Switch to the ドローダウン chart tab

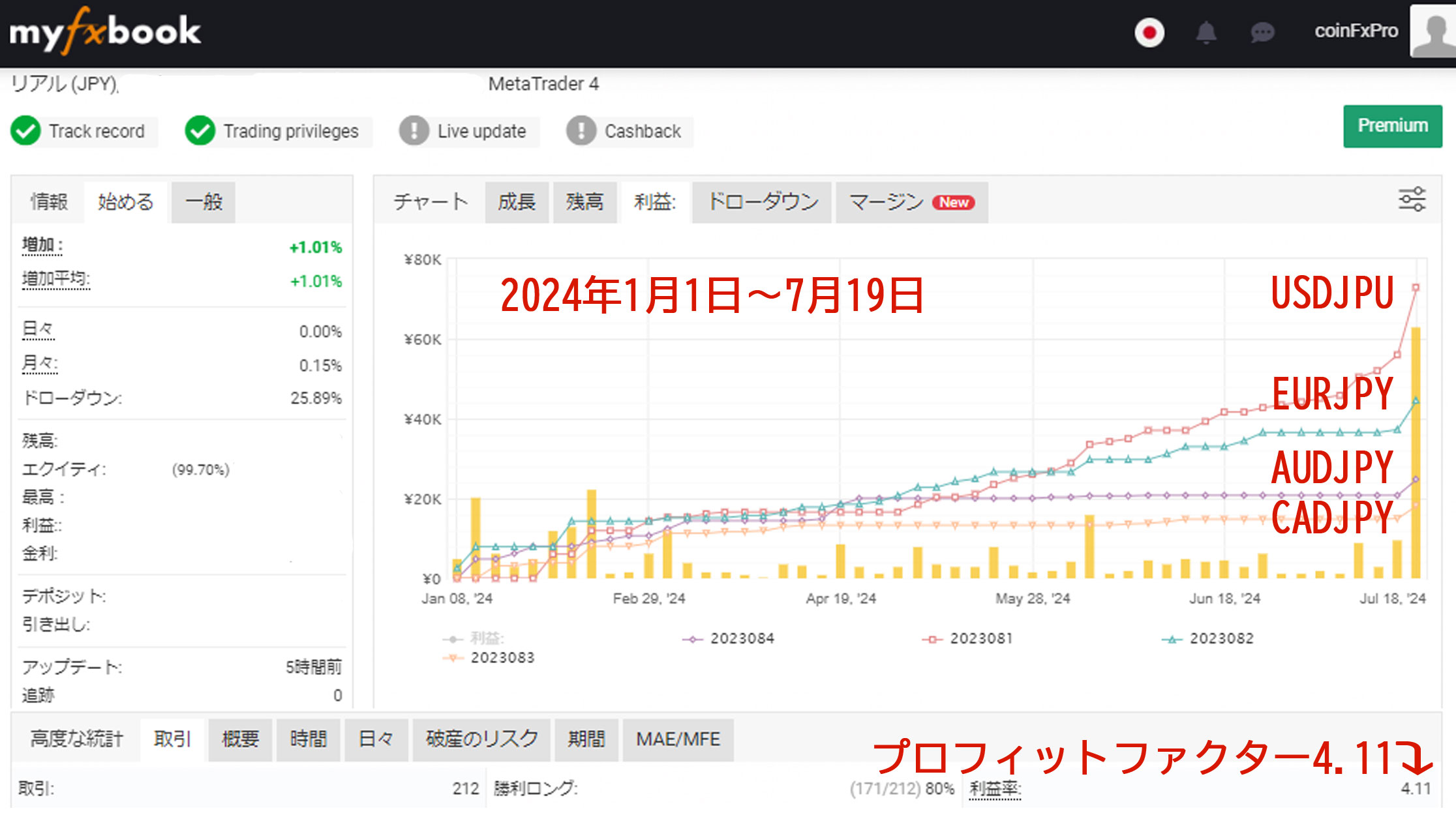(762, 202)
